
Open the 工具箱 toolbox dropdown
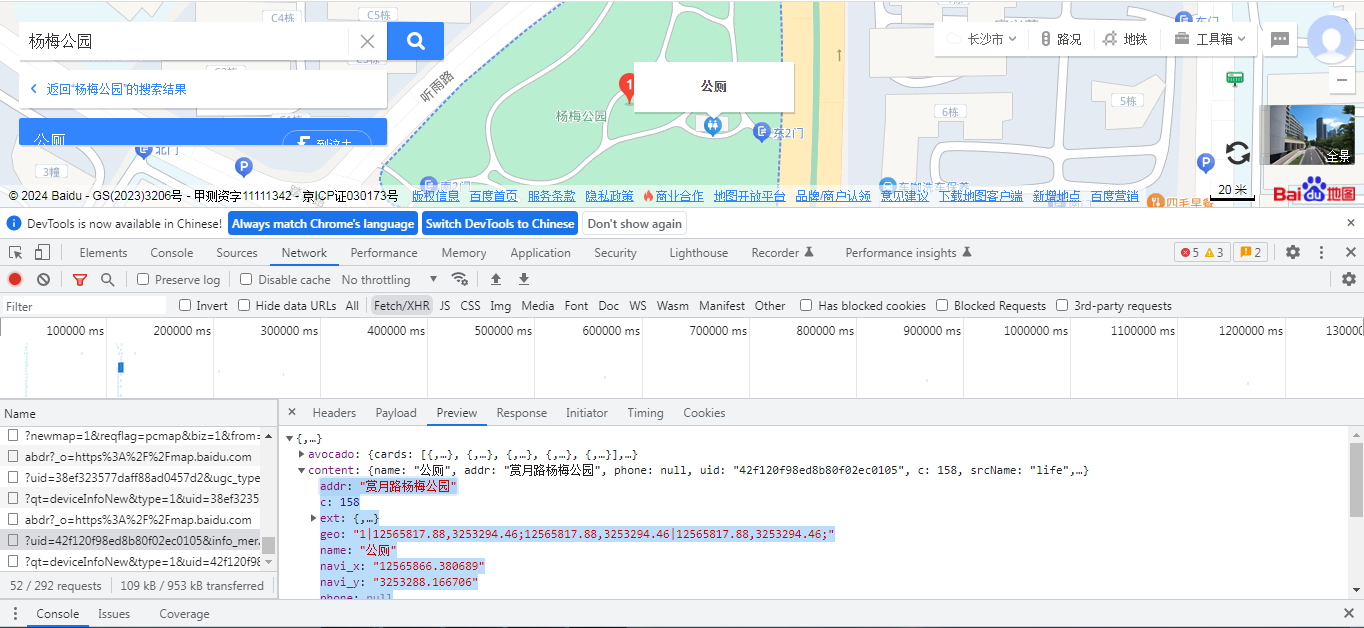pyautogui.click(x=1211, y=39)
